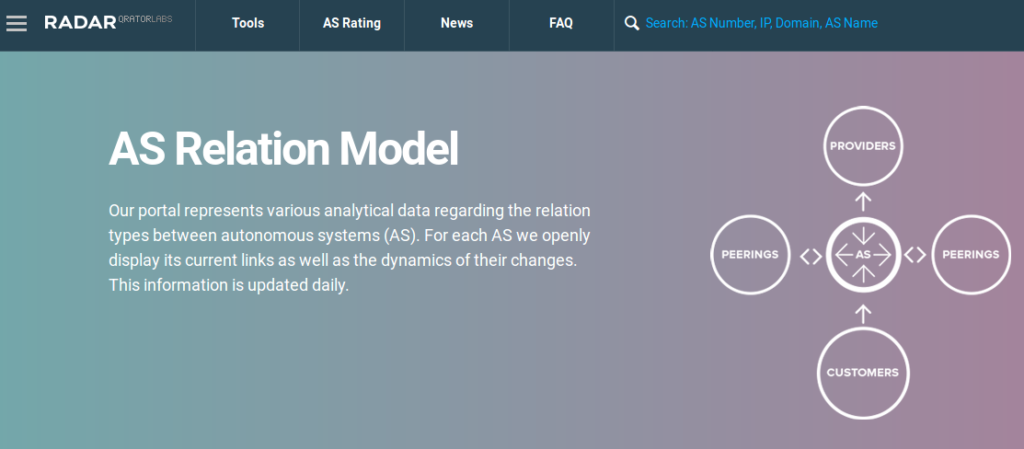Click the central AS circle
Screen dimensions: 1024x449
(863, 254)
